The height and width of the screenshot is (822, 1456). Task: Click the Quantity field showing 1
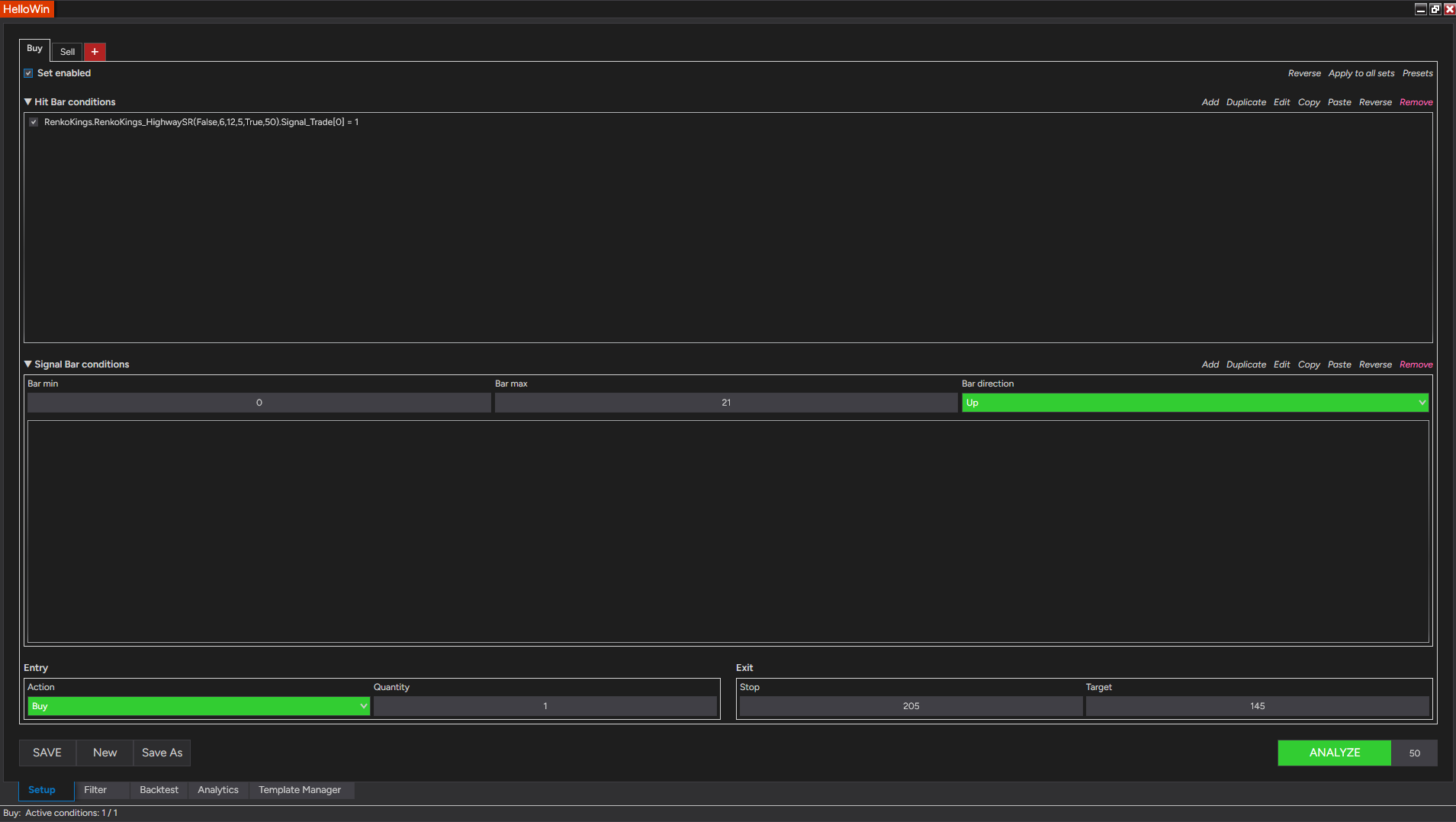coord(545,706)
